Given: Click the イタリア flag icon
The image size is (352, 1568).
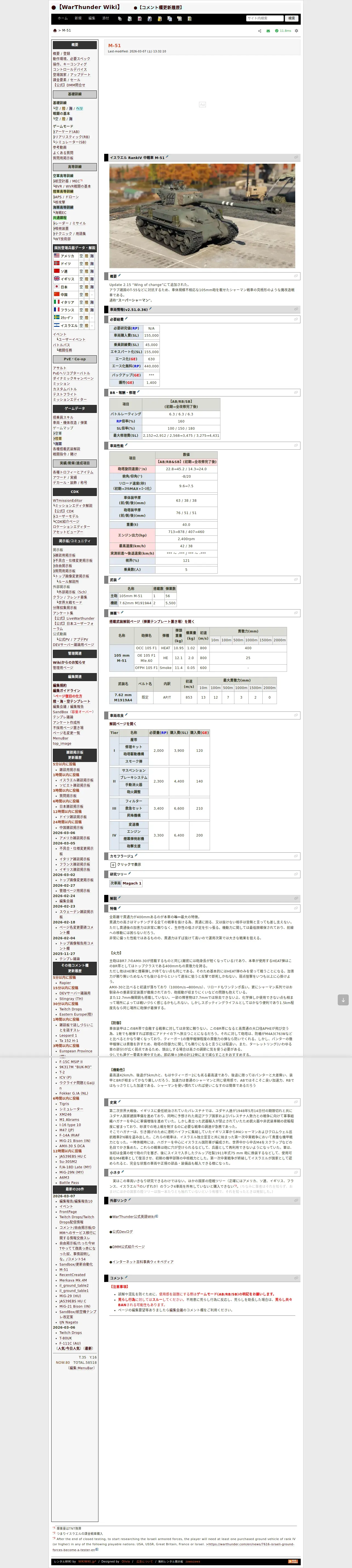Looking at the screenshot, I should point(57,302).
